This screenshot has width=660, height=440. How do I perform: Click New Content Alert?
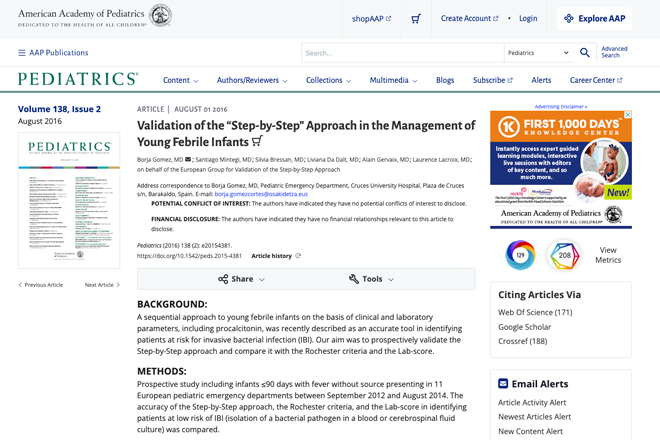(x=530, y=431)
